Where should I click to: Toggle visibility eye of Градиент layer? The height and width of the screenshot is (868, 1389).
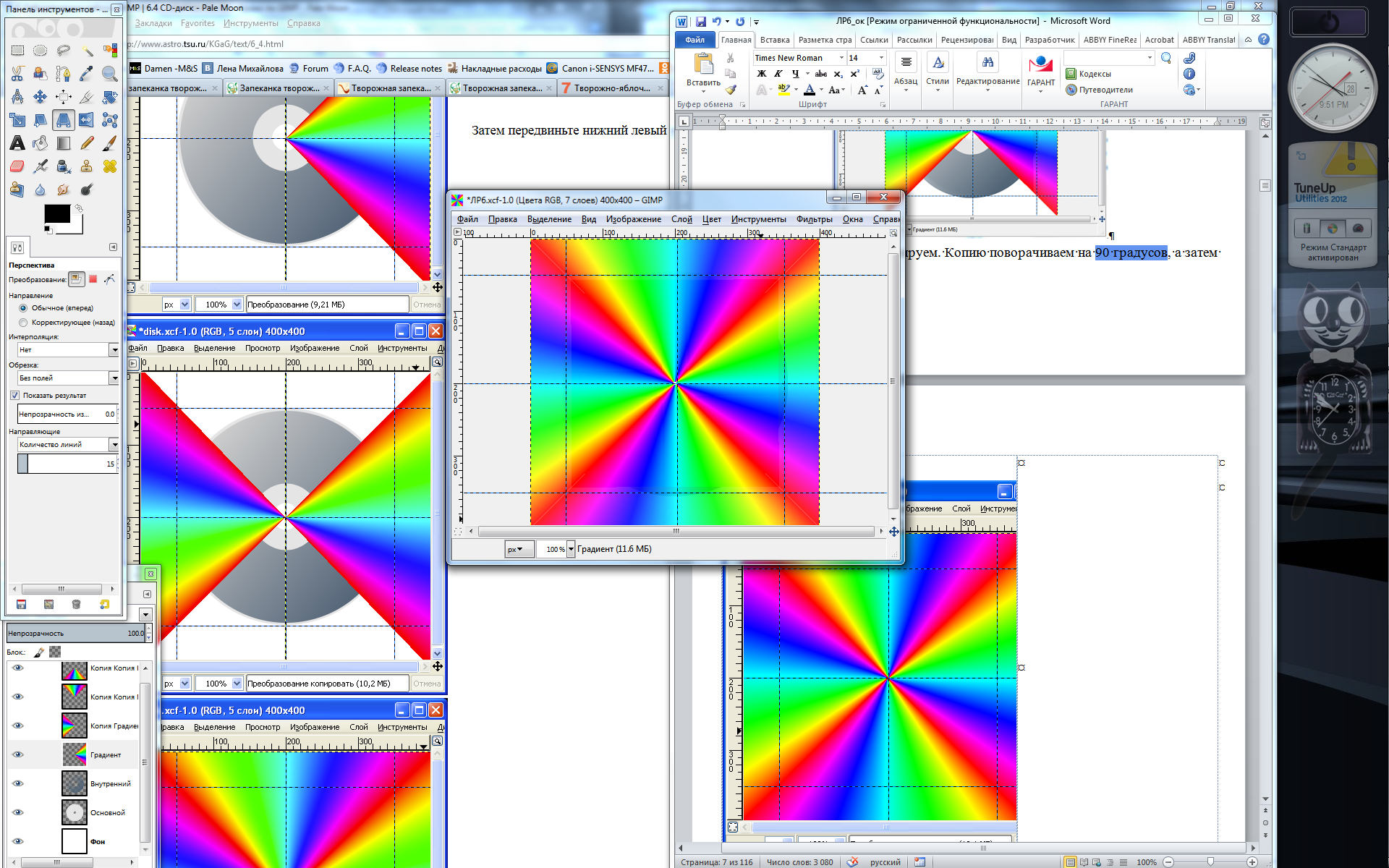[x=18, y=754]
